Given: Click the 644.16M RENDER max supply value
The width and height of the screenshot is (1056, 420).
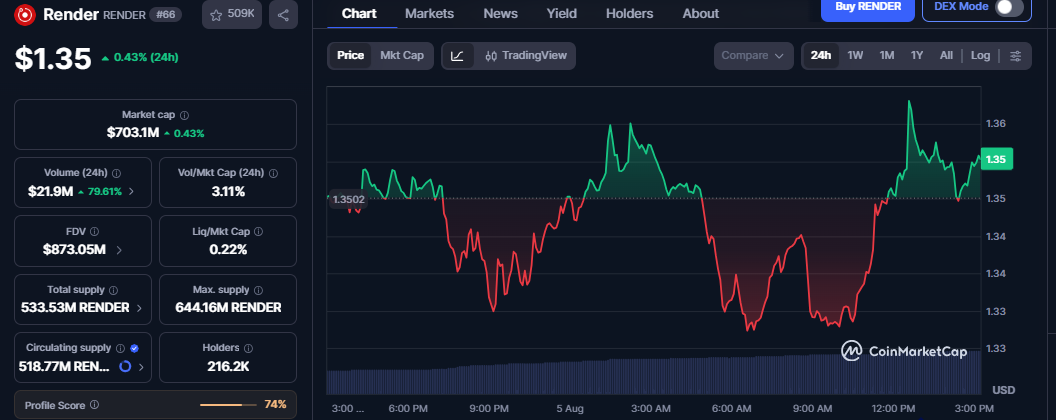Looking at the screenshot, I should click(x=228, y=308).
